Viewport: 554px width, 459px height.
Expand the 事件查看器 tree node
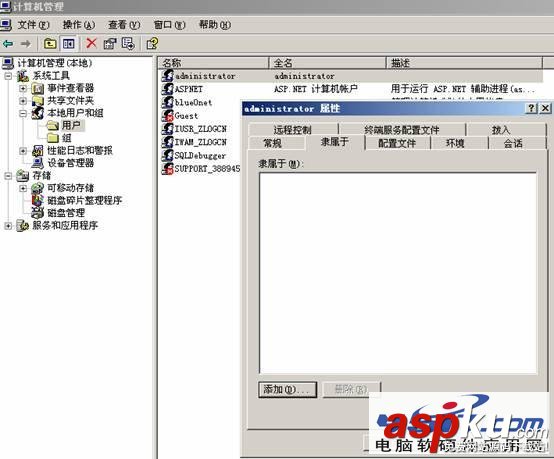(23, 88)
